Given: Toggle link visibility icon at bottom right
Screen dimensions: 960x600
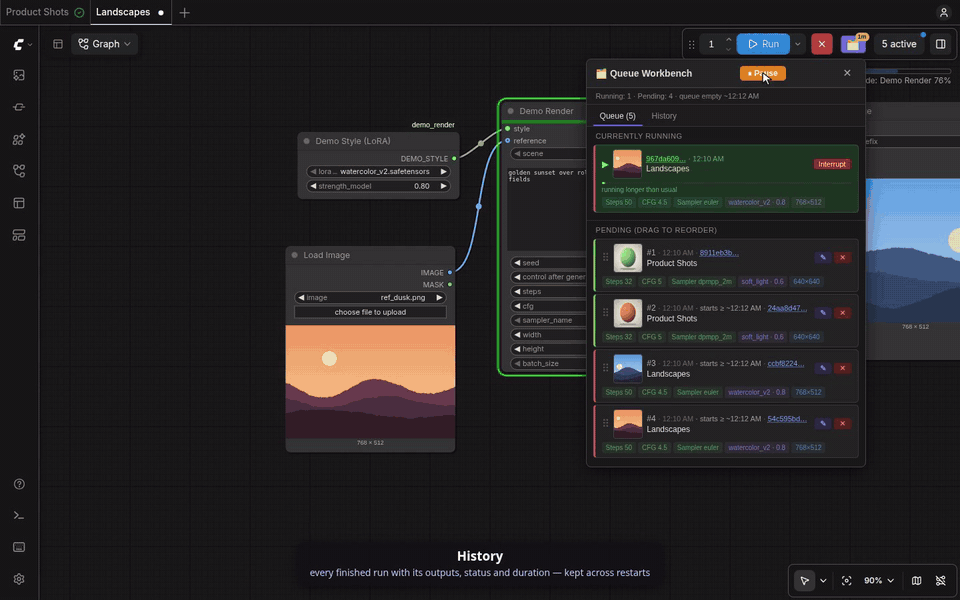Looking at the screenshot, I should [x=941, y=580].
